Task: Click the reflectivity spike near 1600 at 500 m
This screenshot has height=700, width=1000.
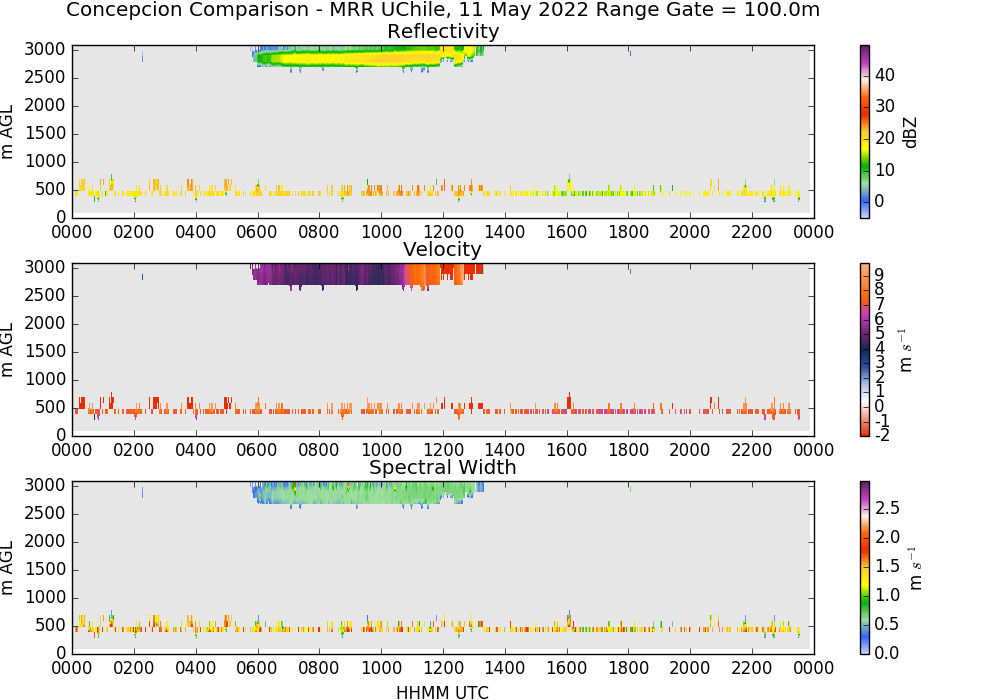Action: 569,182
